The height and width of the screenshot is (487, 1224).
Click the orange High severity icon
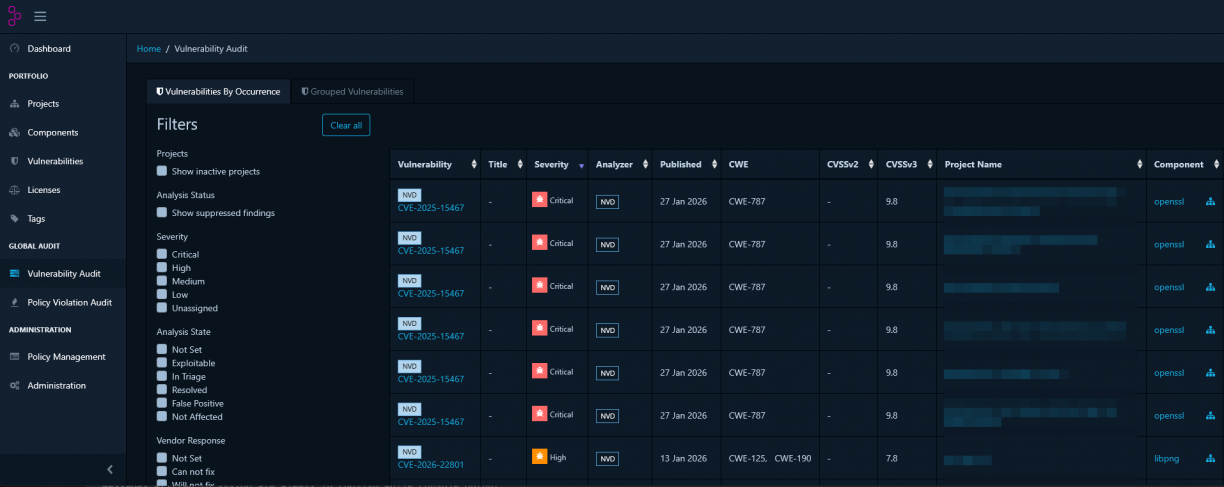(540, 457)
